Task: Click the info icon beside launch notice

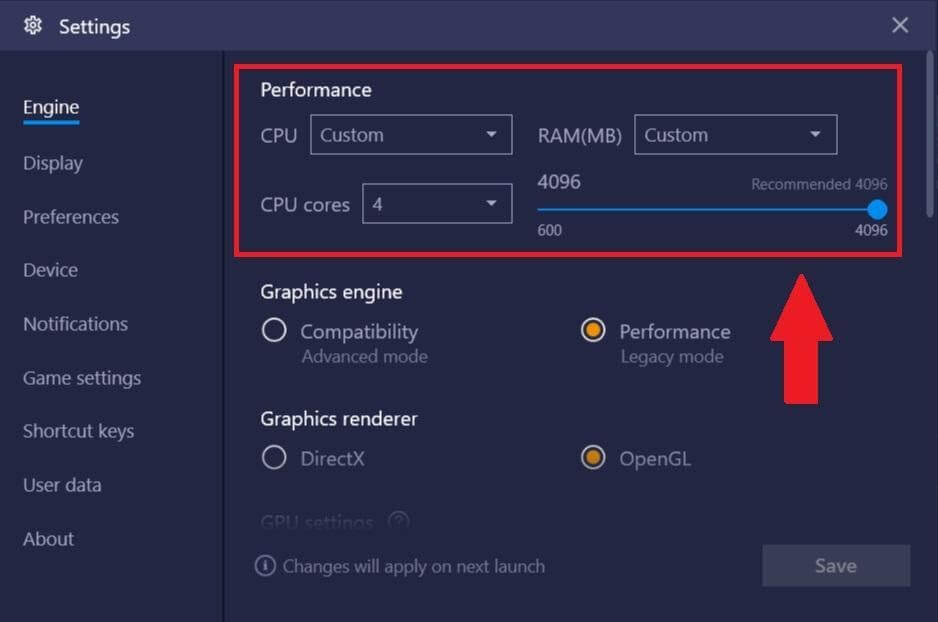Action: (265, 566)
